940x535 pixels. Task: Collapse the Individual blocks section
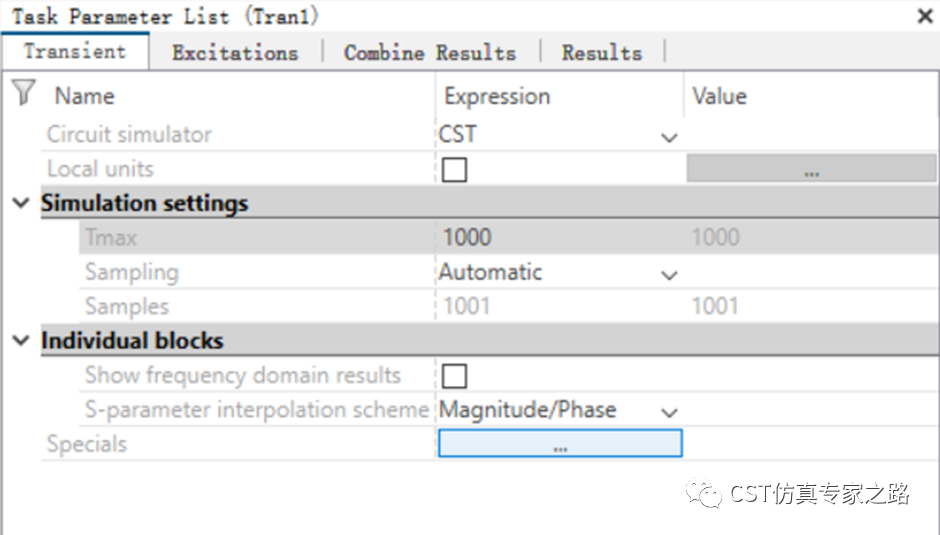point(20,341)
